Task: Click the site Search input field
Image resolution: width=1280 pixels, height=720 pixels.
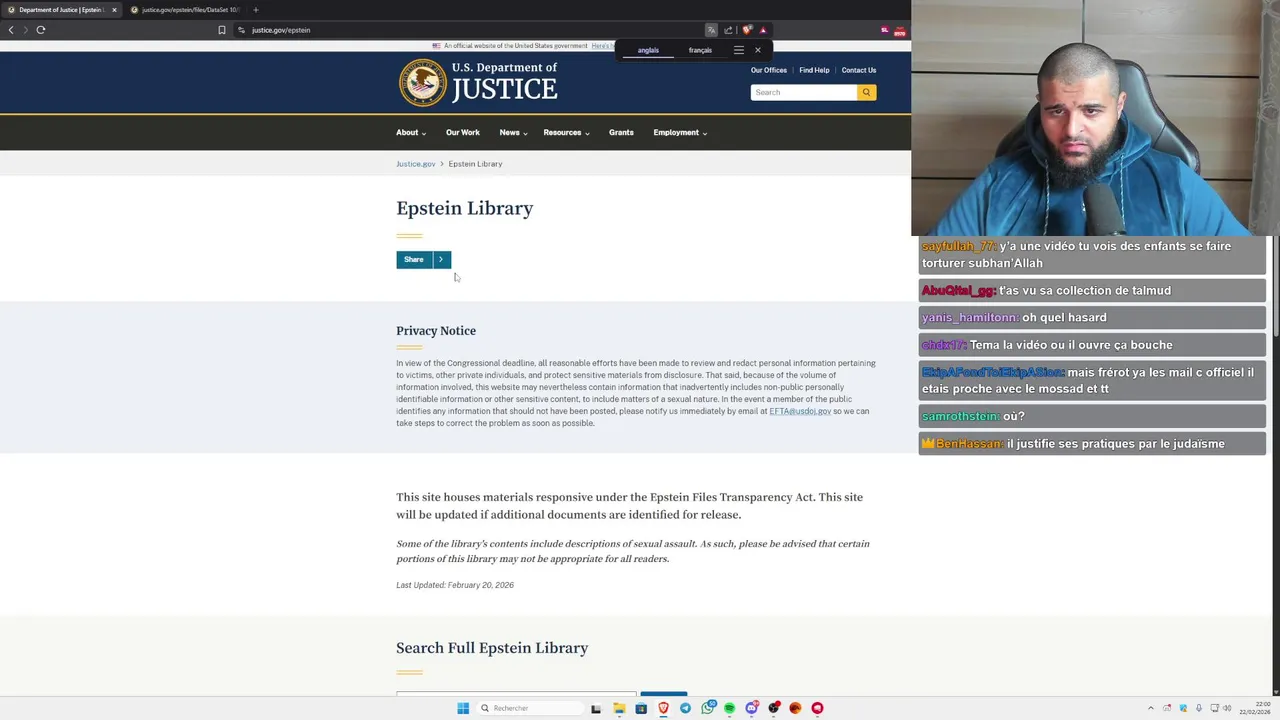Action: pos(804,92)
